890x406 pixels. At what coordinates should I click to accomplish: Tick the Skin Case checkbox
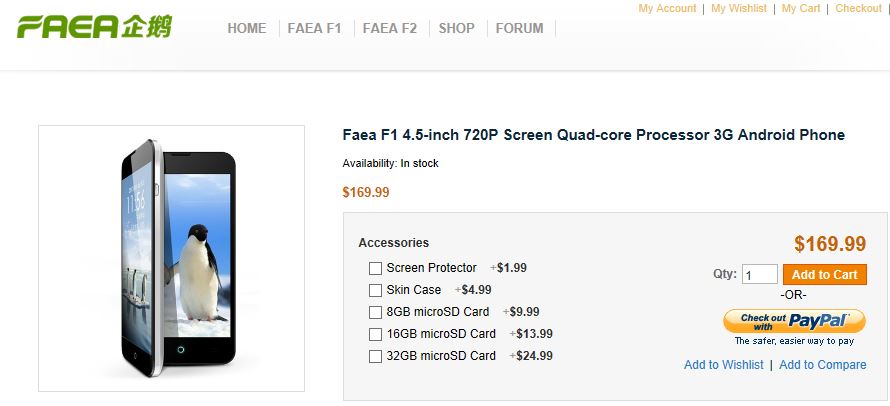click(x=376, y=290)
